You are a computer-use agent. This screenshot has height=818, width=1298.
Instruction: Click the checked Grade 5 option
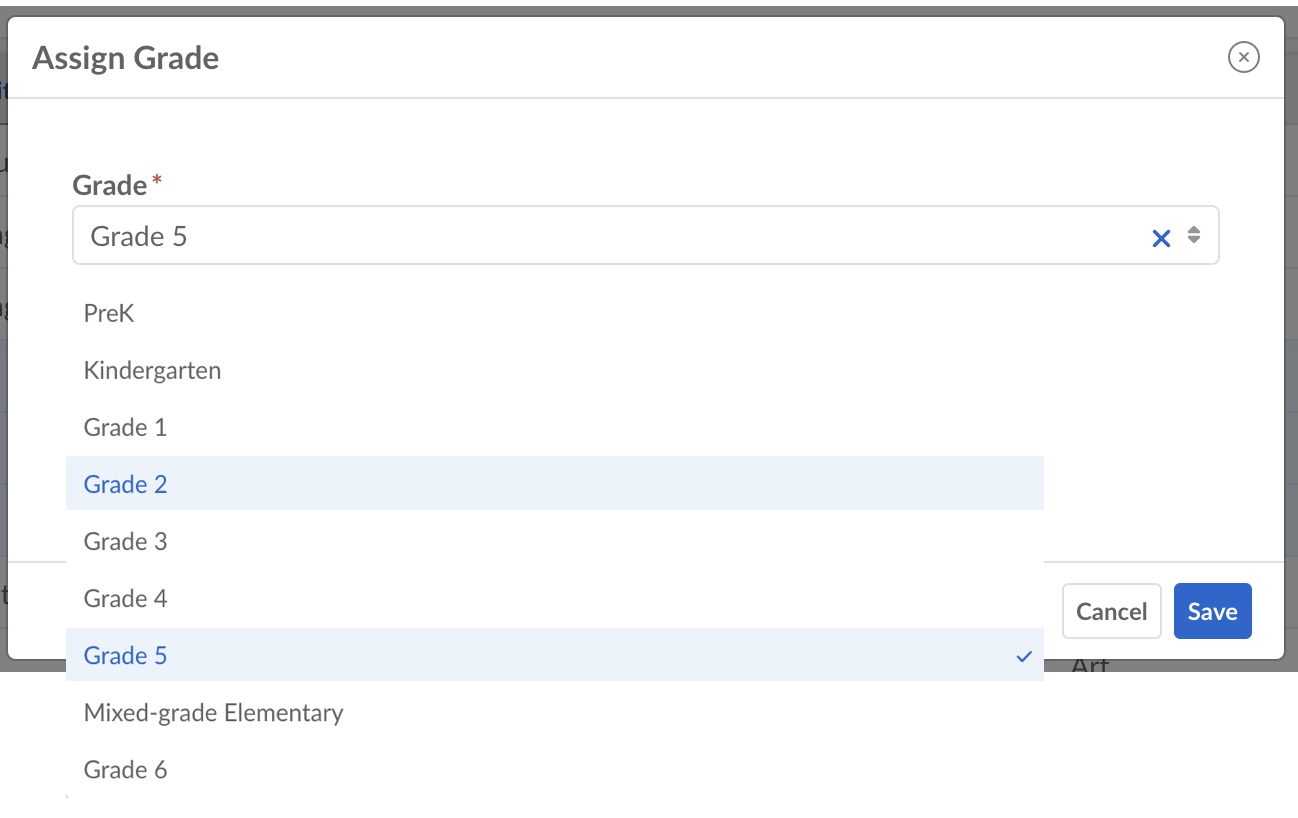tap(125, 656)
